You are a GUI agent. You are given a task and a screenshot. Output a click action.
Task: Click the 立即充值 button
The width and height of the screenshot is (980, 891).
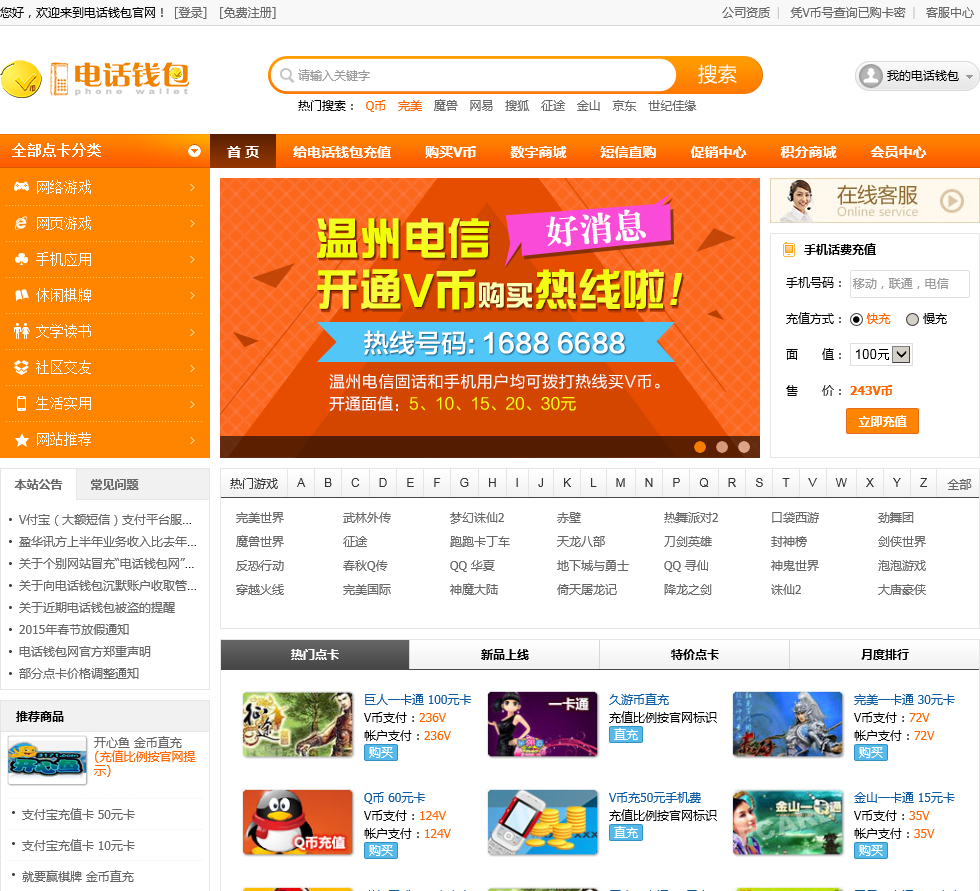point(882,421)
